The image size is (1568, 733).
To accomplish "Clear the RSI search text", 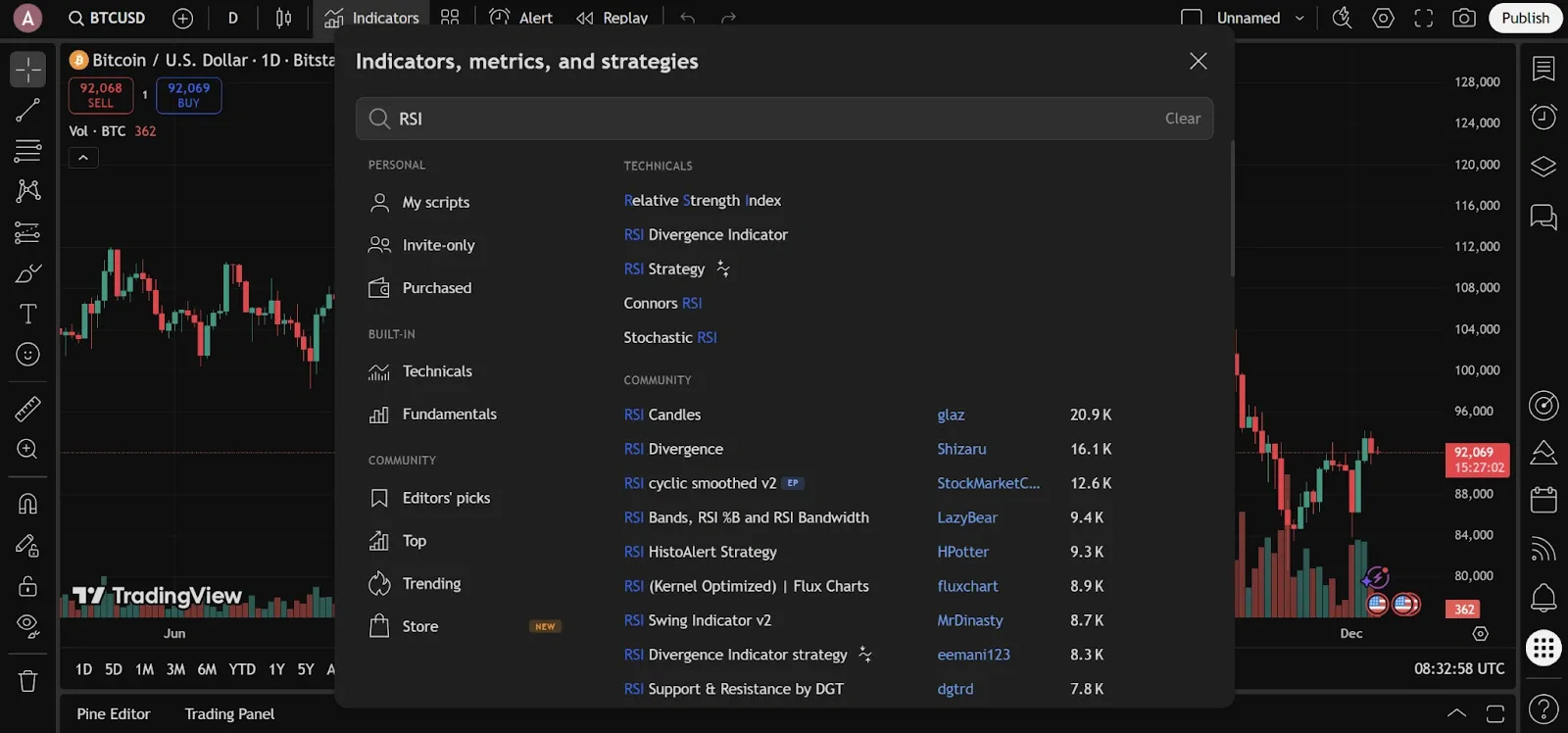I will tap(1182, 119).
